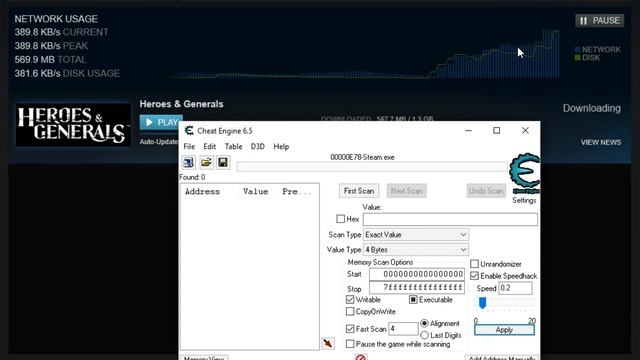Screen dimensions: 640x360
Task: Open the Scan Type dropdown
Action: [x=416, y=235]
